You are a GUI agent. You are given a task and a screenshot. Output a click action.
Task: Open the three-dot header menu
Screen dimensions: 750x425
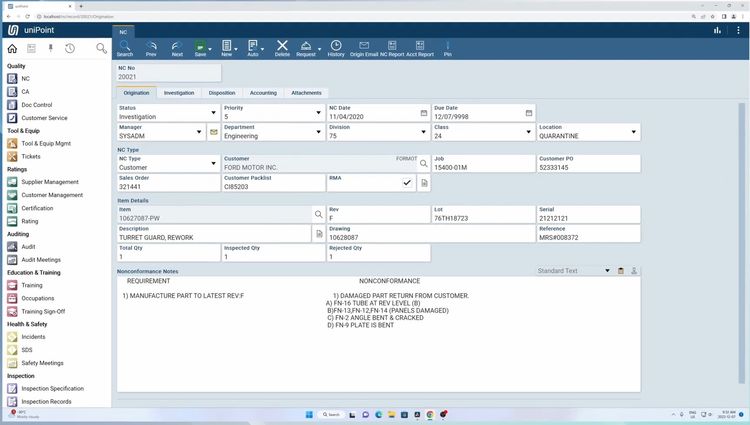point(738,30)
